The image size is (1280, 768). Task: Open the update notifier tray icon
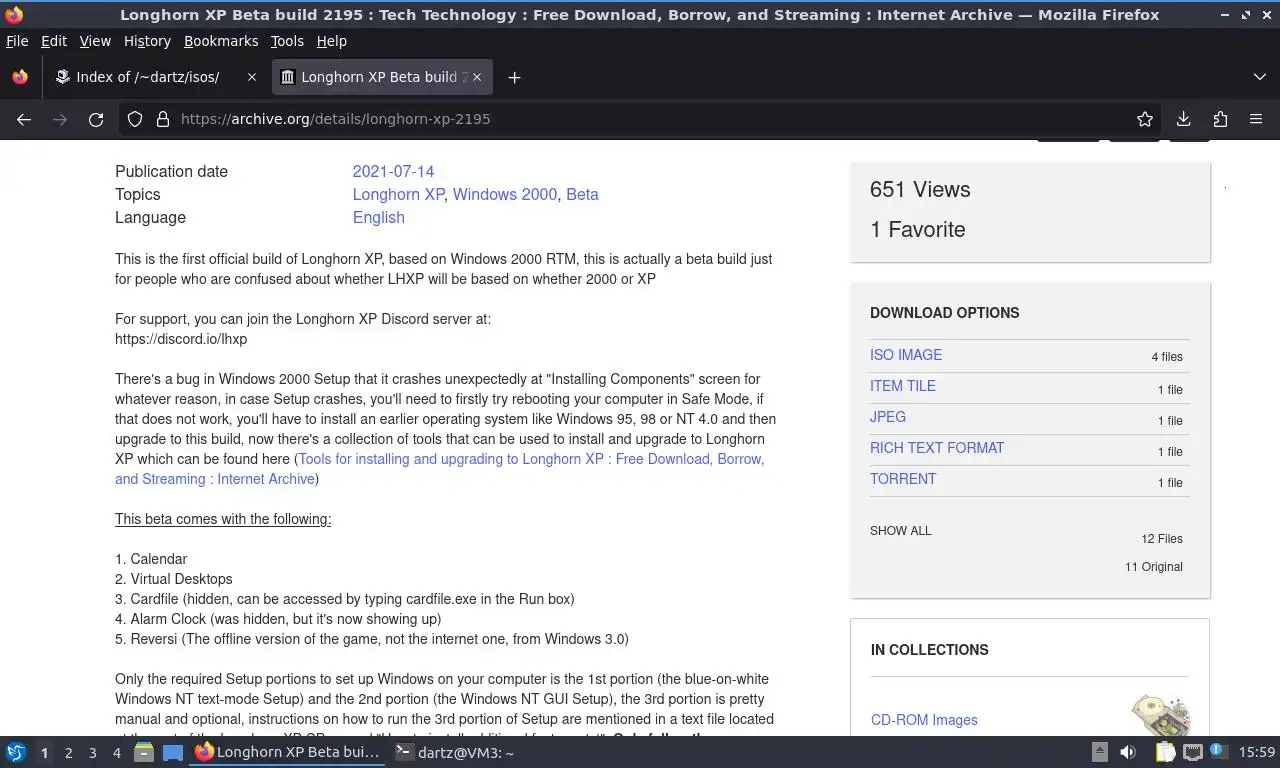coord(1218,752)
